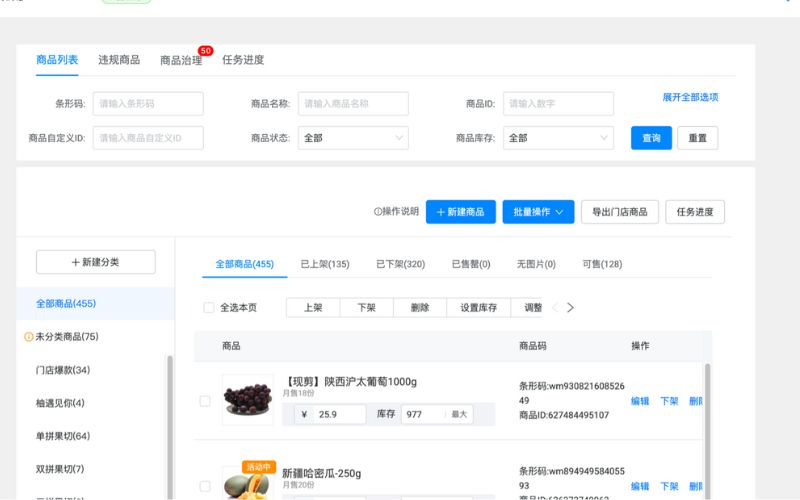Focus the 商品ID input field
Viewport: 800px width, 500px height.
pos(558,104)
